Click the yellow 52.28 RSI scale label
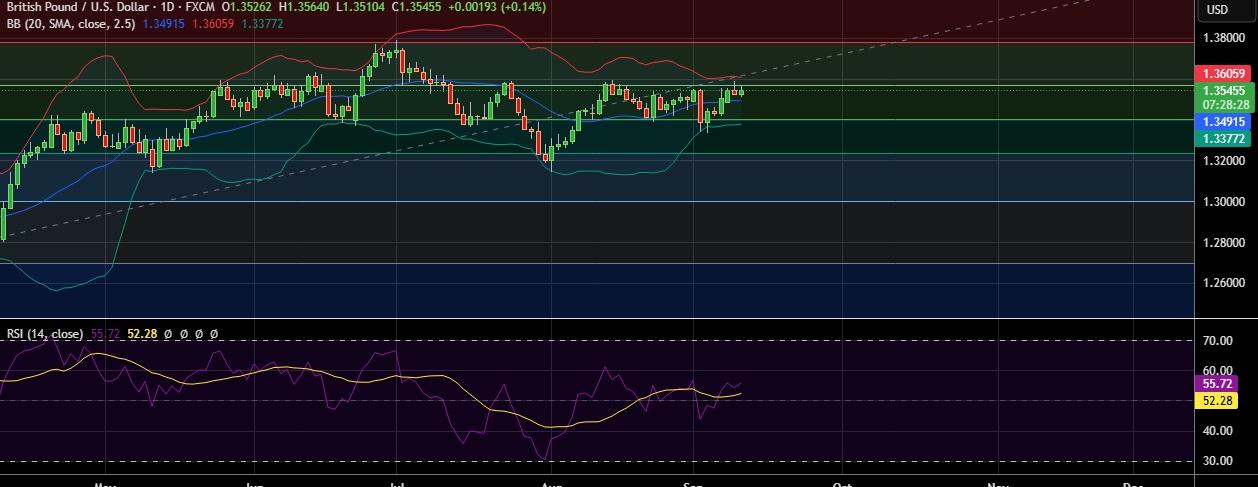Screen dimensions: 1258x487 [1217, 399]
